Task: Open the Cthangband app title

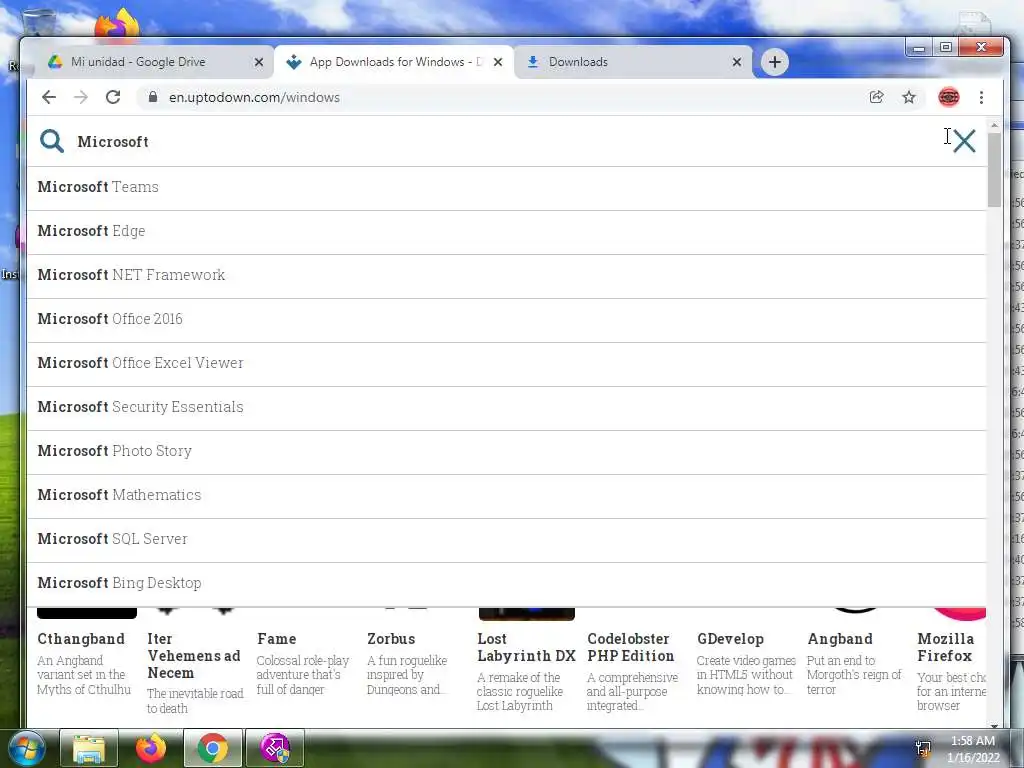Action: click(81, 639)
